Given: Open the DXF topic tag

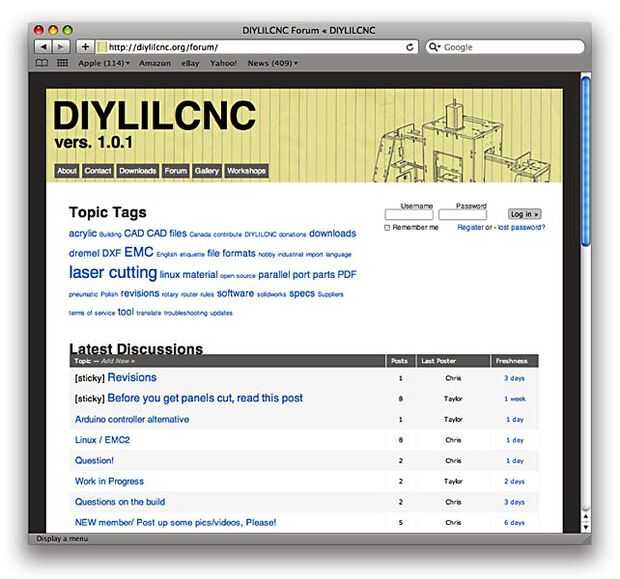Looking at the screenshot, I should coord(112,253).
